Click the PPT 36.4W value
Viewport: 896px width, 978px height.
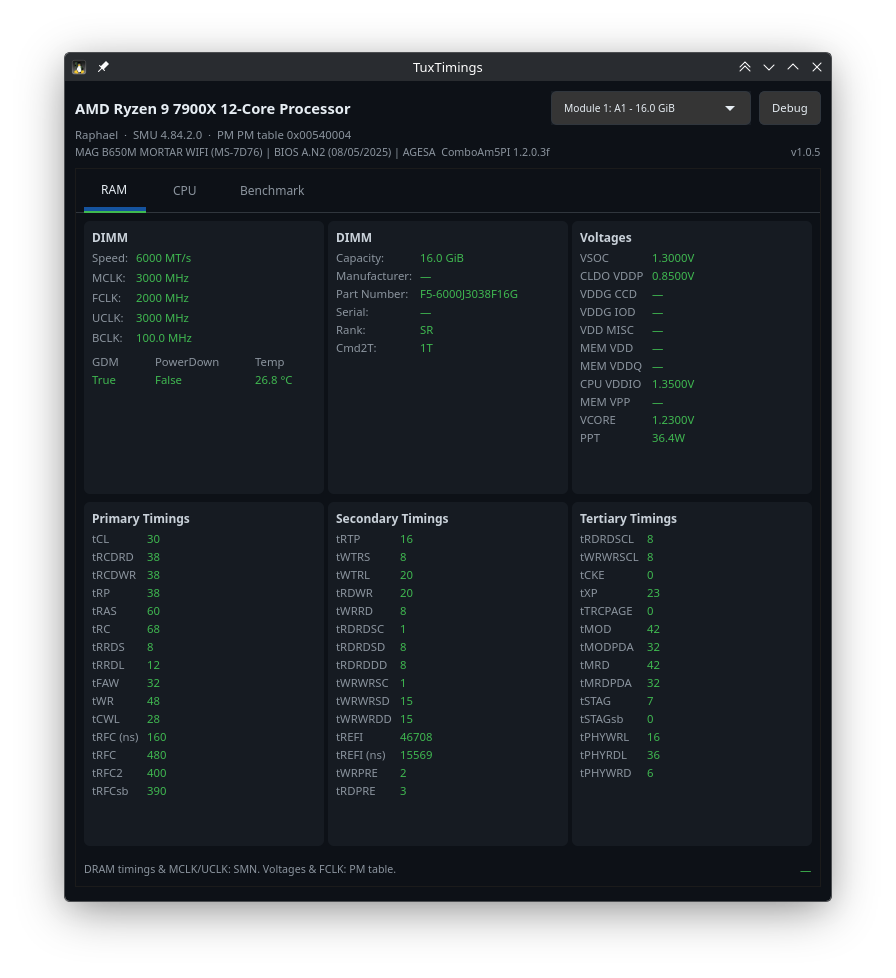point(668,438)
